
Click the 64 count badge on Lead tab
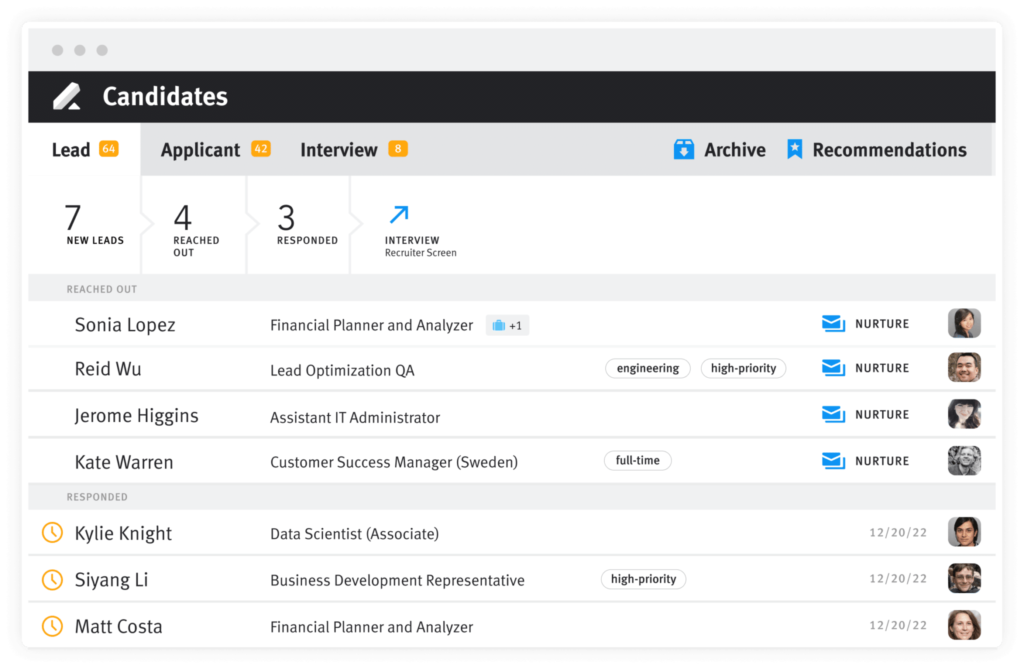point(108,149)
